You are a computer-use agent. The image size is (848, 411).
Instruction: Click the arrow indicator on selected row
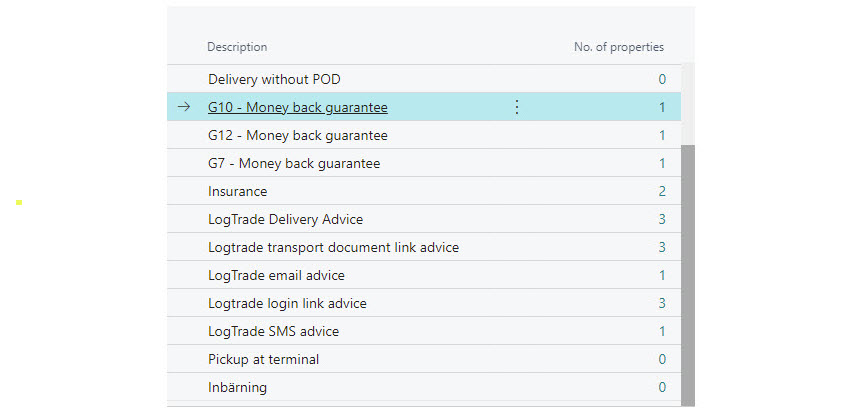click(x=184, y=107)
